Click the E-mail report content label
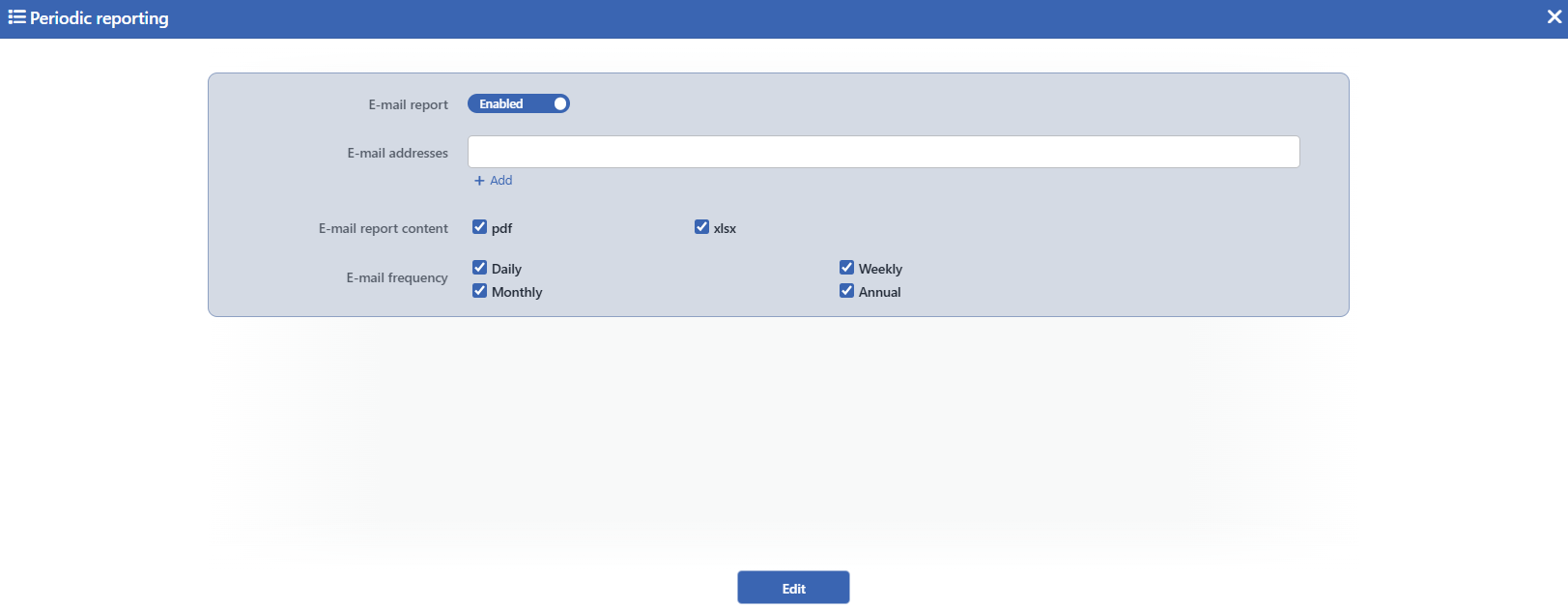 point(384,229)
